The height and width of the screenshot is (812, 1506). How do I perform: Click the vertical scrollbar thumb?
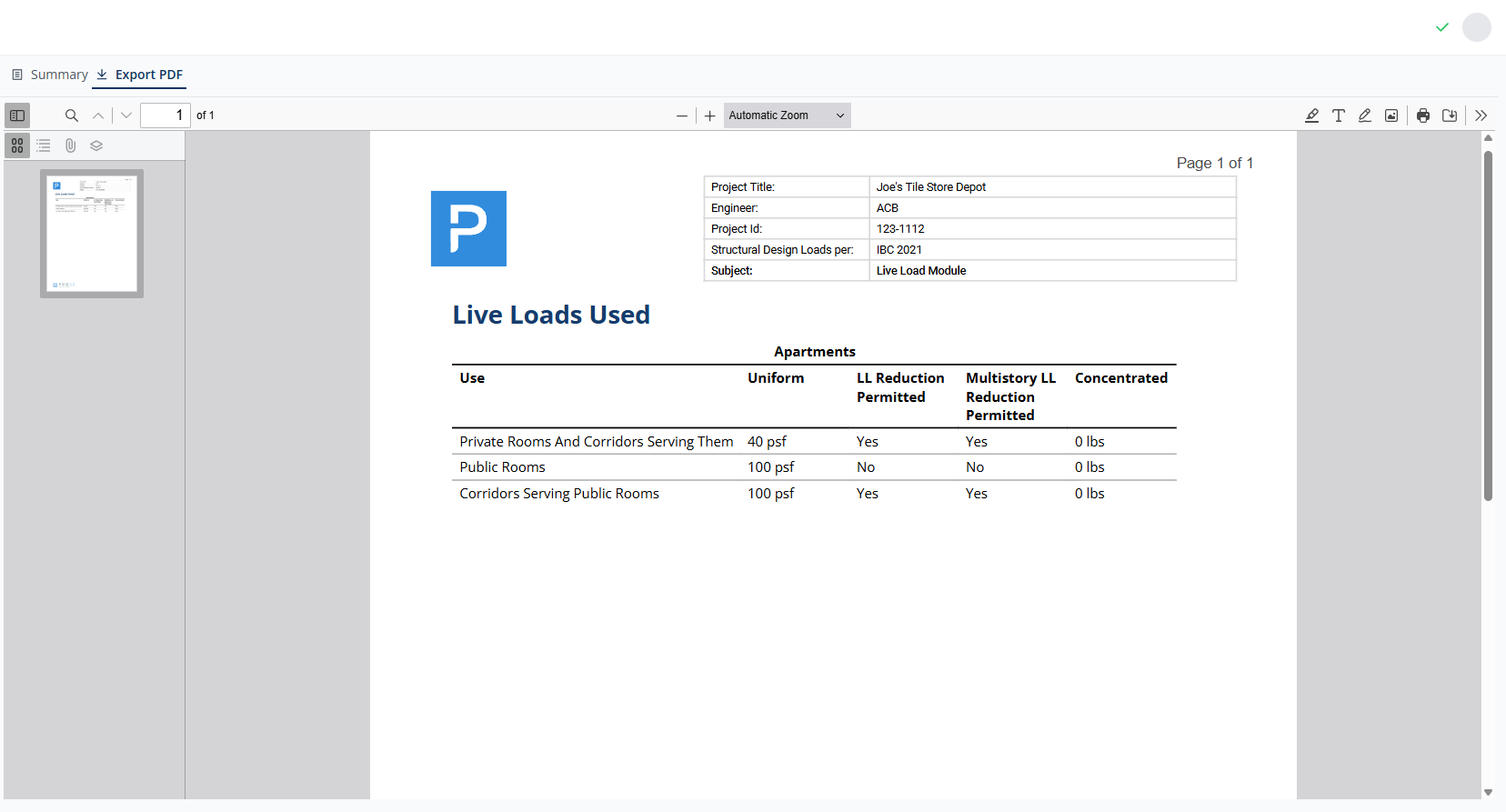(1488, 325)
